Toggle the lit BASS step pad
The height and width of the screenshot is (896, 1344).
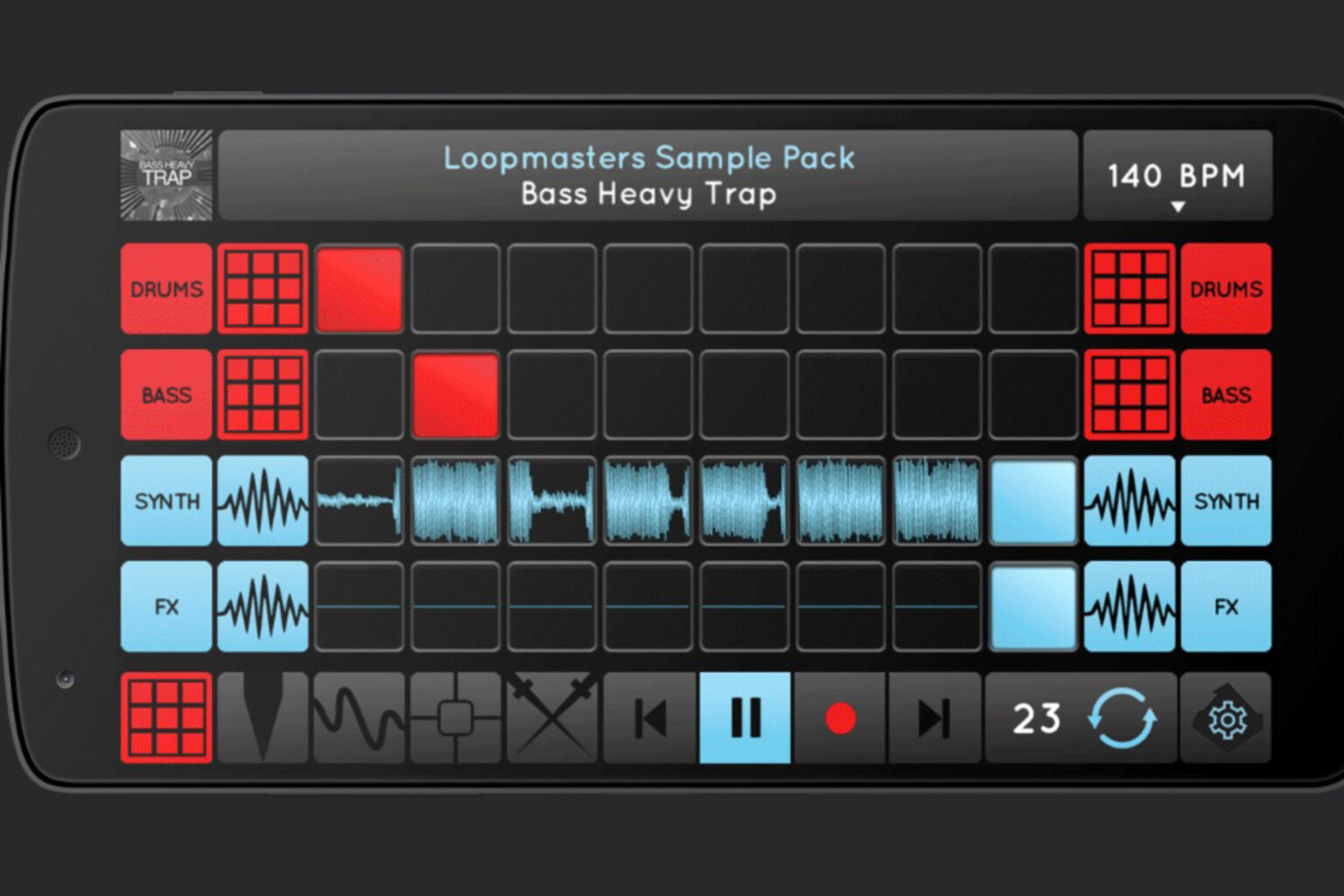[x=455, y=394]
